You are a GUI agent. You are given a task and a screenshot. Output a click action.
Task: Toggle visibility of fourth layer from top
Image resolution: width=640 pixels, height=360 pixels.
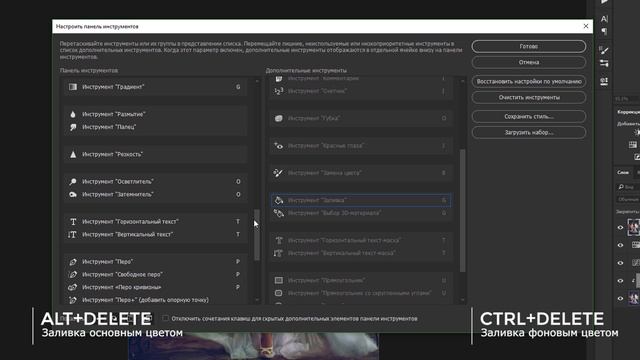(620, 281)
